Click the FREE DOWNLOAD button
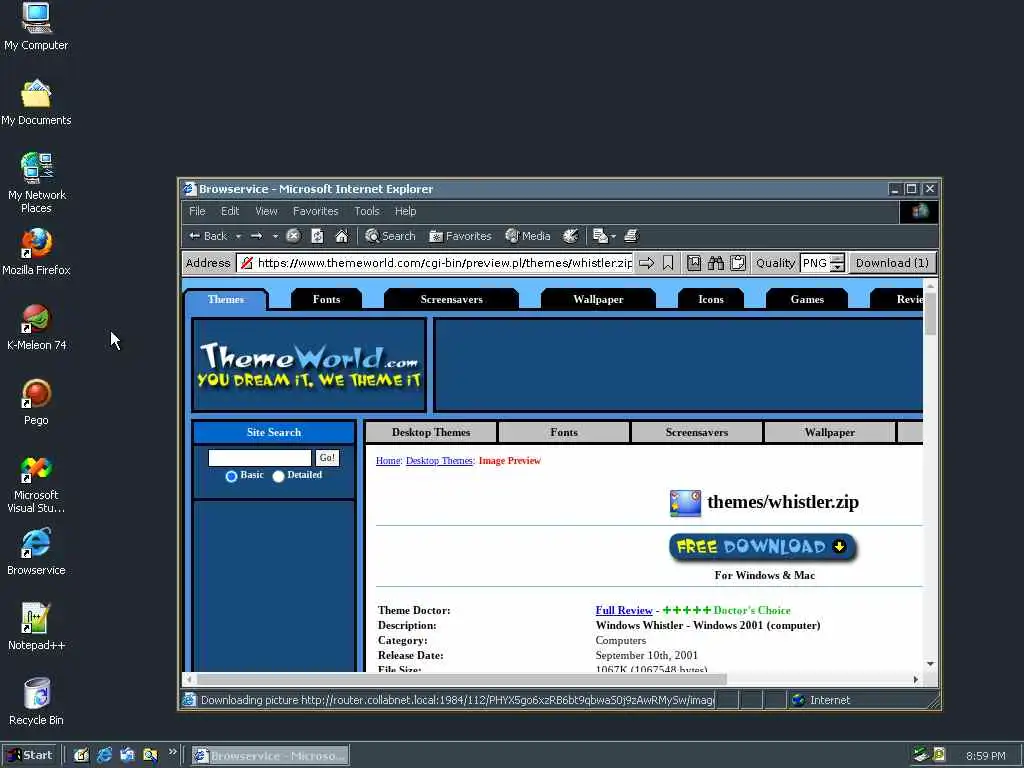 (763, 547)
